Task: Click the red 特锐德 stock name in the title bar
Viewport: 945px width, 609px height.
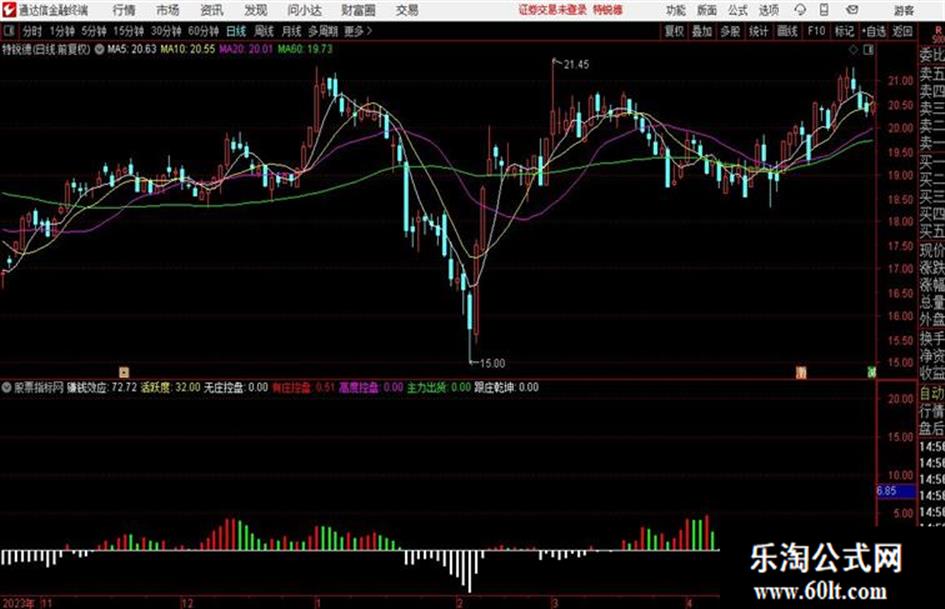Action: (607, 10)
